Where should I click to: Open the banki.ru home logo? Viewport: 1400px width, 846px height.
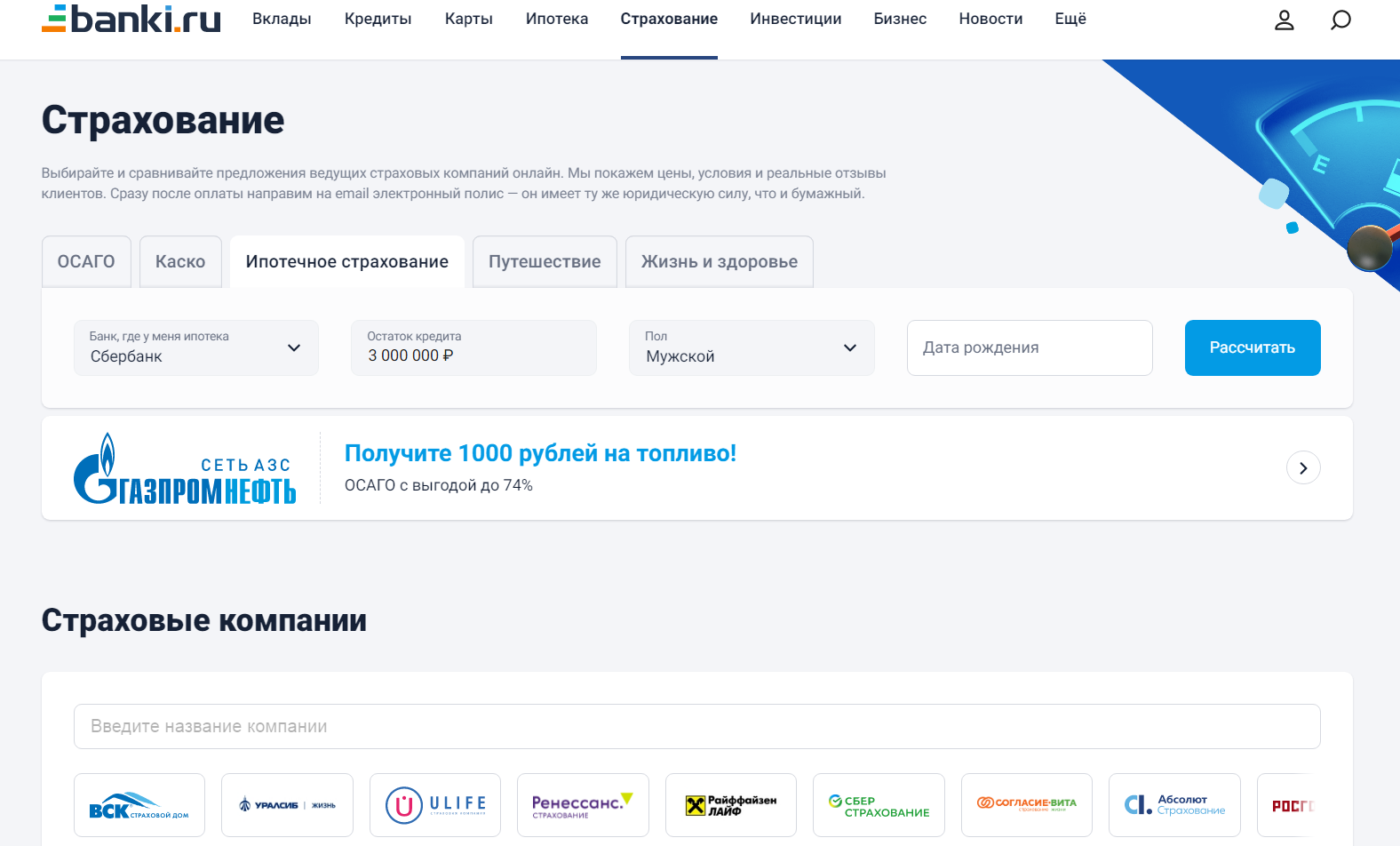(131, 19)
